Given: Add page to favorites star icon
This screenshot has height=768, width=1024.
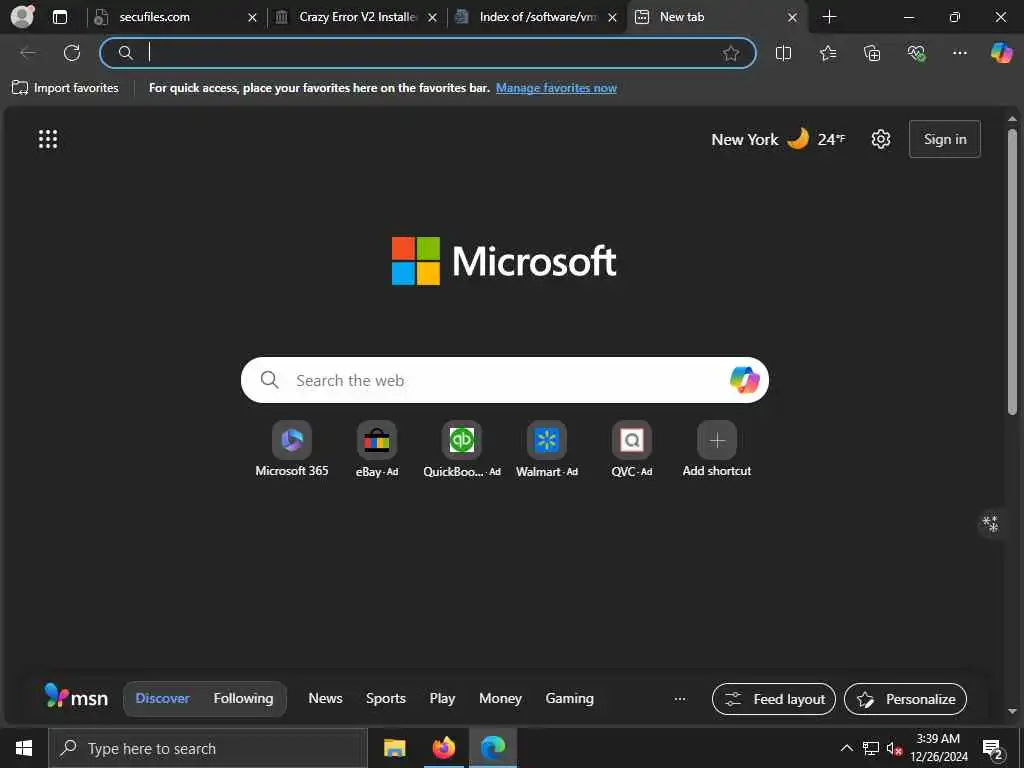Looking at the screenshot, I should coord(731,53).
